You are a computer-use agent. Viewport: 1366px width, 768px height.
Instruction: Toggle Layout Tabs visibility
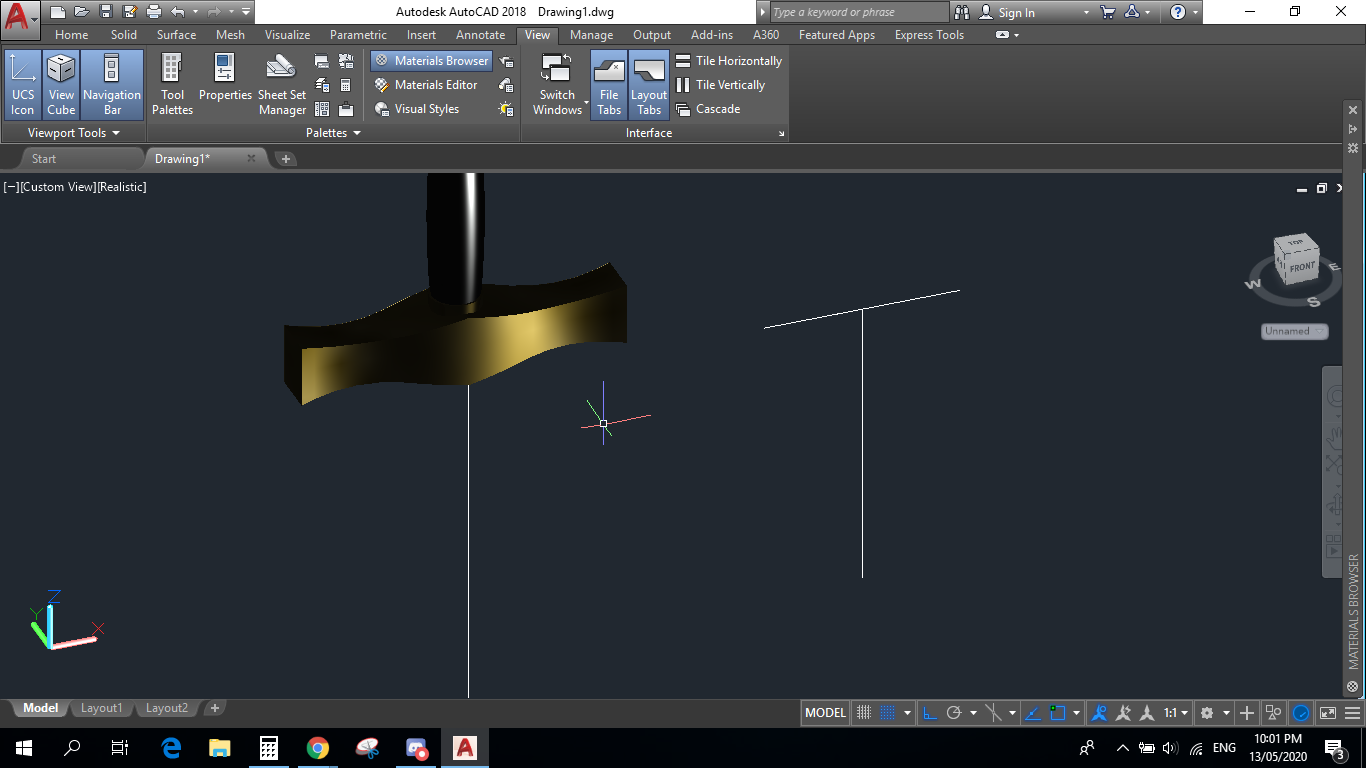click(x=649, y=85)
